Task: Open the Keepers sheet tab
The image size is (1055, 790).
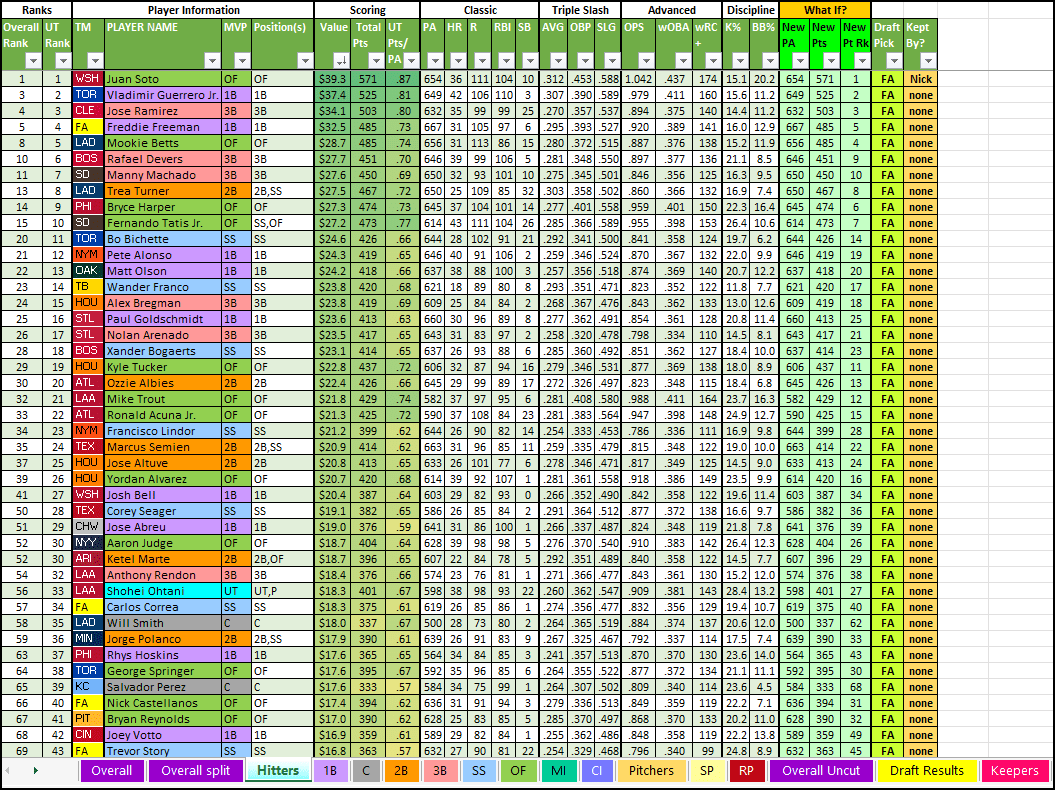Action: coord(1015,770)
